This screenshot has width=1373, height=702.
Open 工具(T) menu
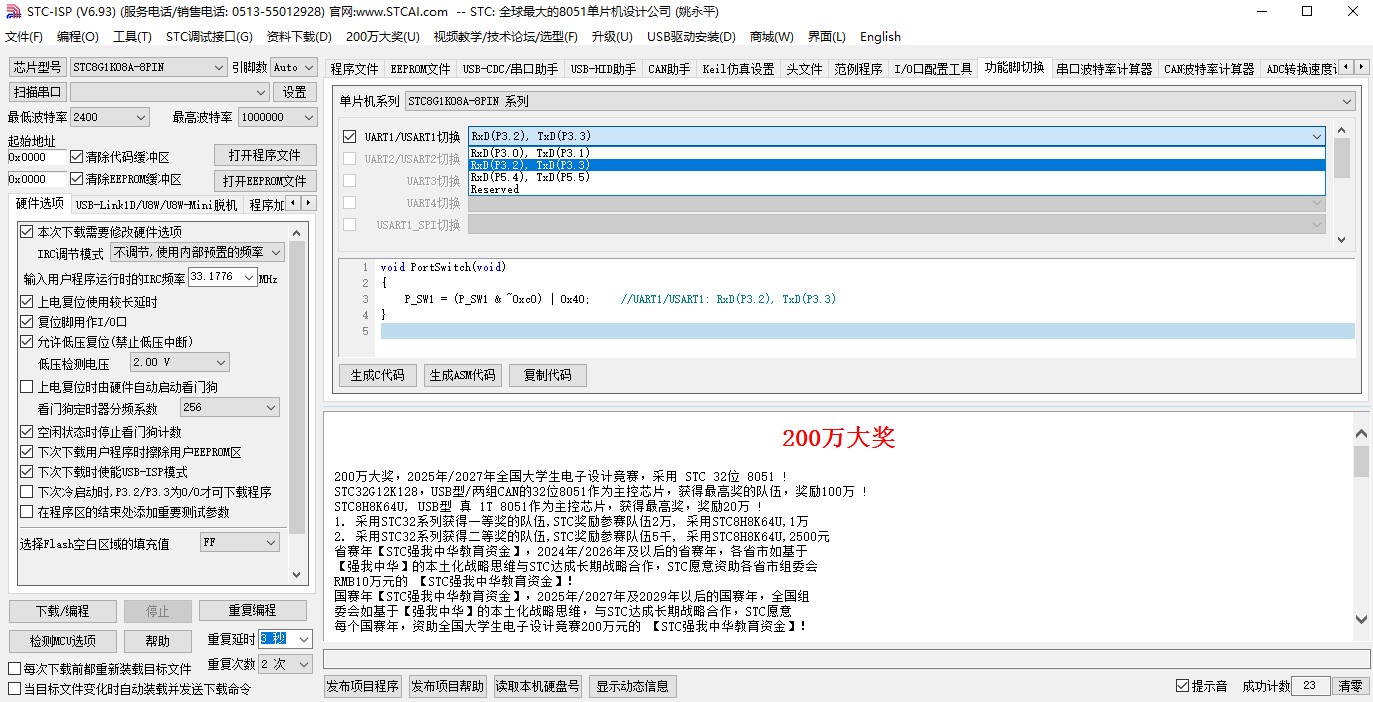tap(132, 37)
